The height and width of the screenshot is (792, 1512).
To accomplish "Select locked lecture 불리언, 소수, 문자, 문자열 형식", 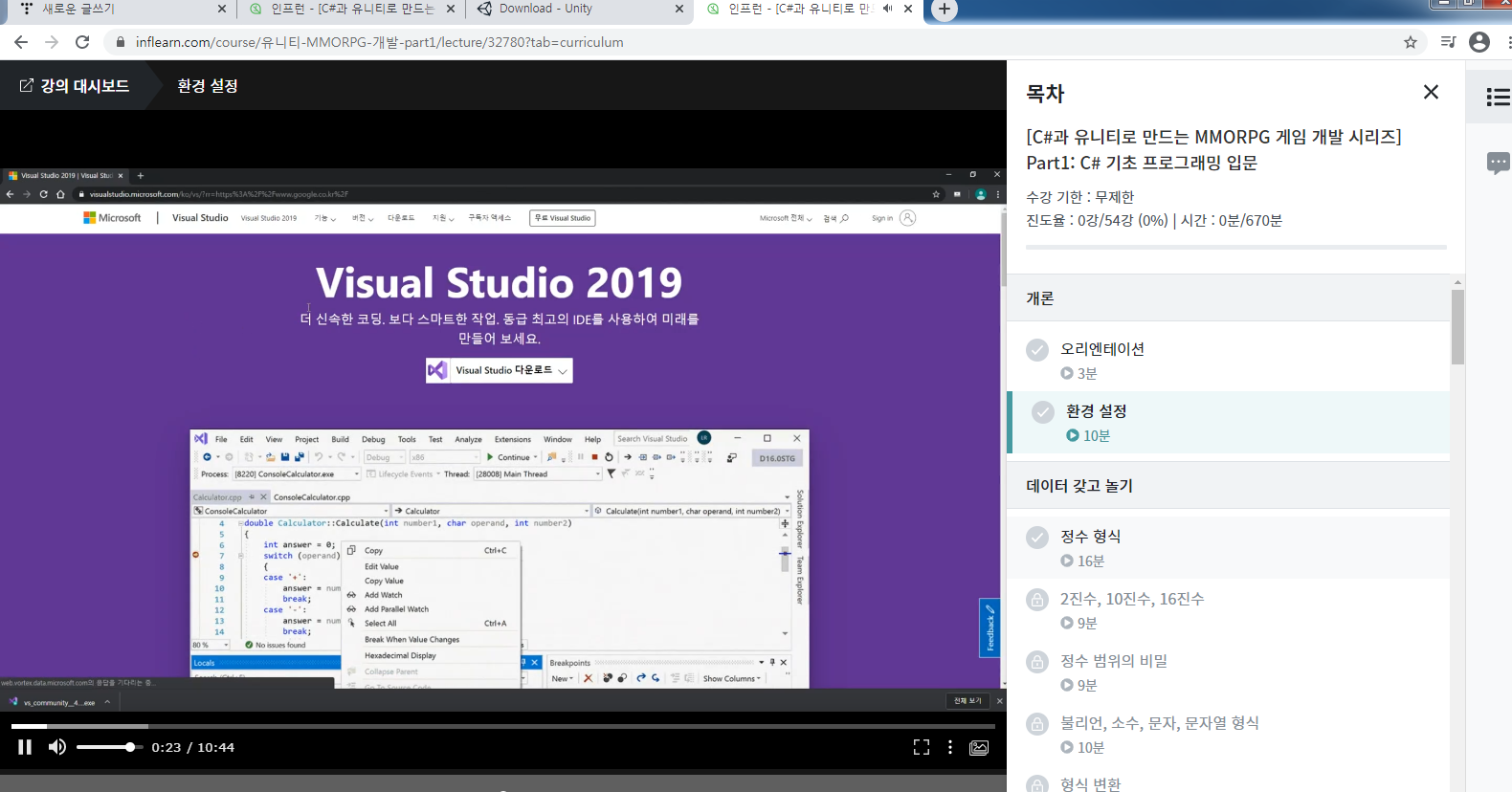I will 1228,734.
